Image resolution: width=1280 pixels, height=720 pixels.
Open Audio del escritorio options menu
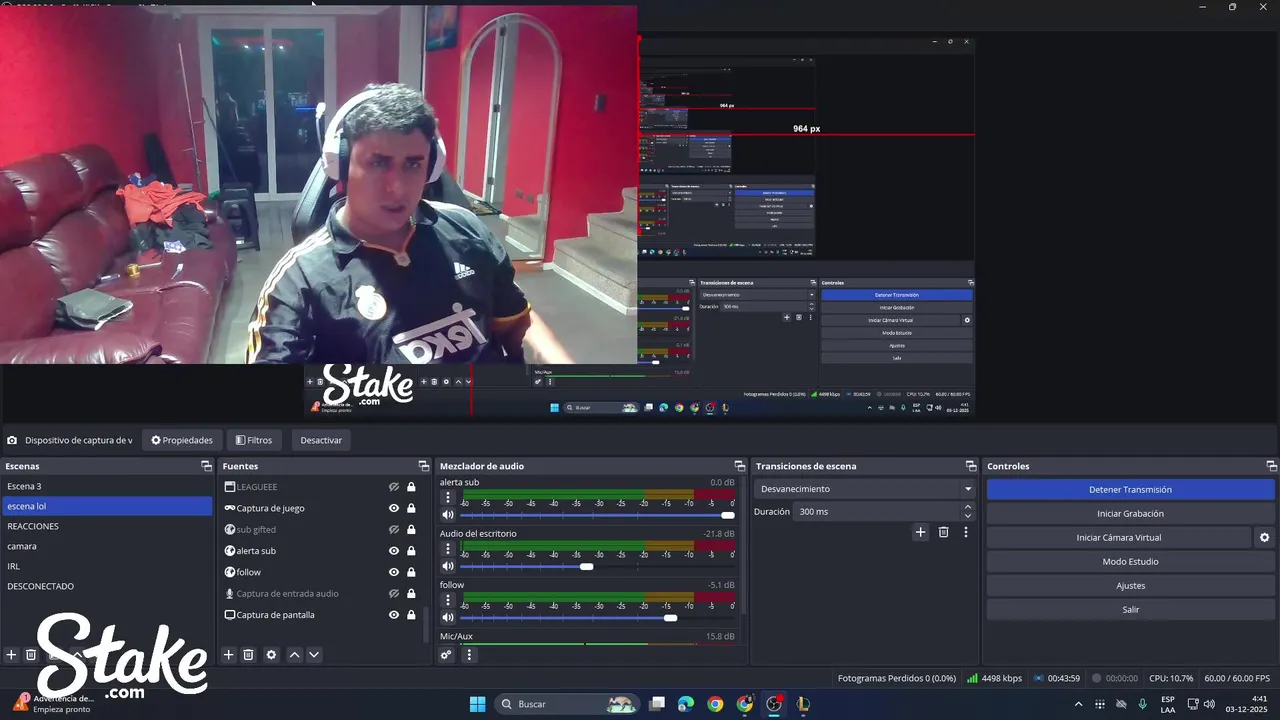[448, 549]
